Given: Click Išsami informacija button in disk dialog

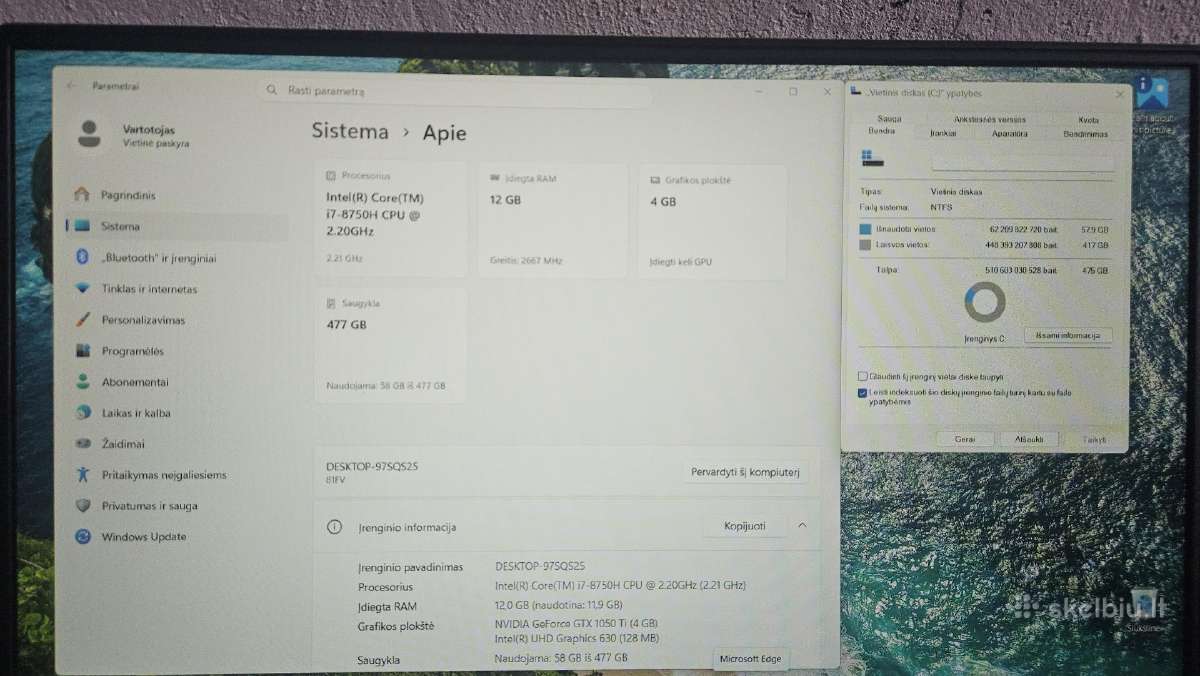Looking at the screenshot, I should pyautogui.click(x=1068, y=335).
